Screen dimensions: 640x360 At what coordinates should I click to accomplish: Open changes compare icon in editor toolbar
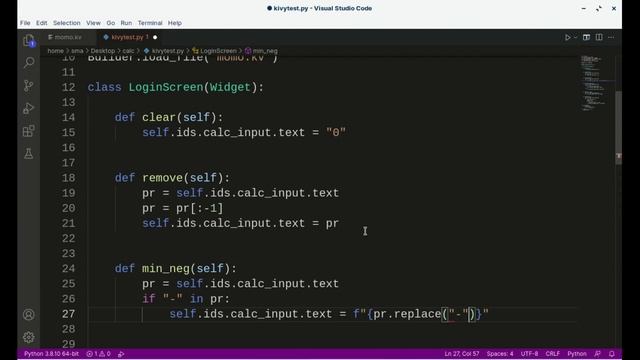click(x=586, y=37)
